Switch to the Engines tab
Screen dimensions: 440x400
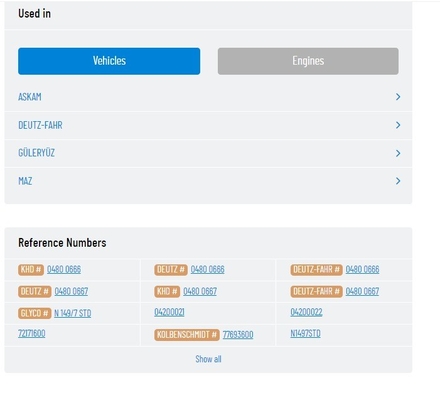pos(308,61)
